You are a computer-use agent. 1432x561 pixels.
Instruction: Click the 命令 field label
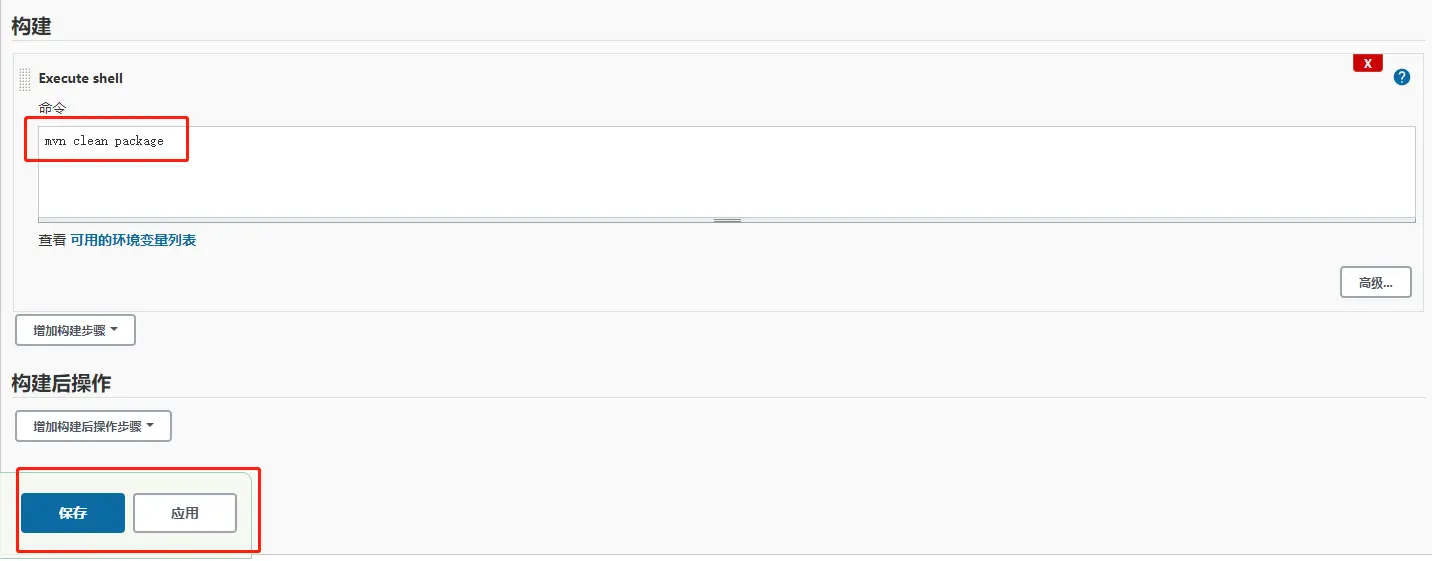(x=52, y=107)
